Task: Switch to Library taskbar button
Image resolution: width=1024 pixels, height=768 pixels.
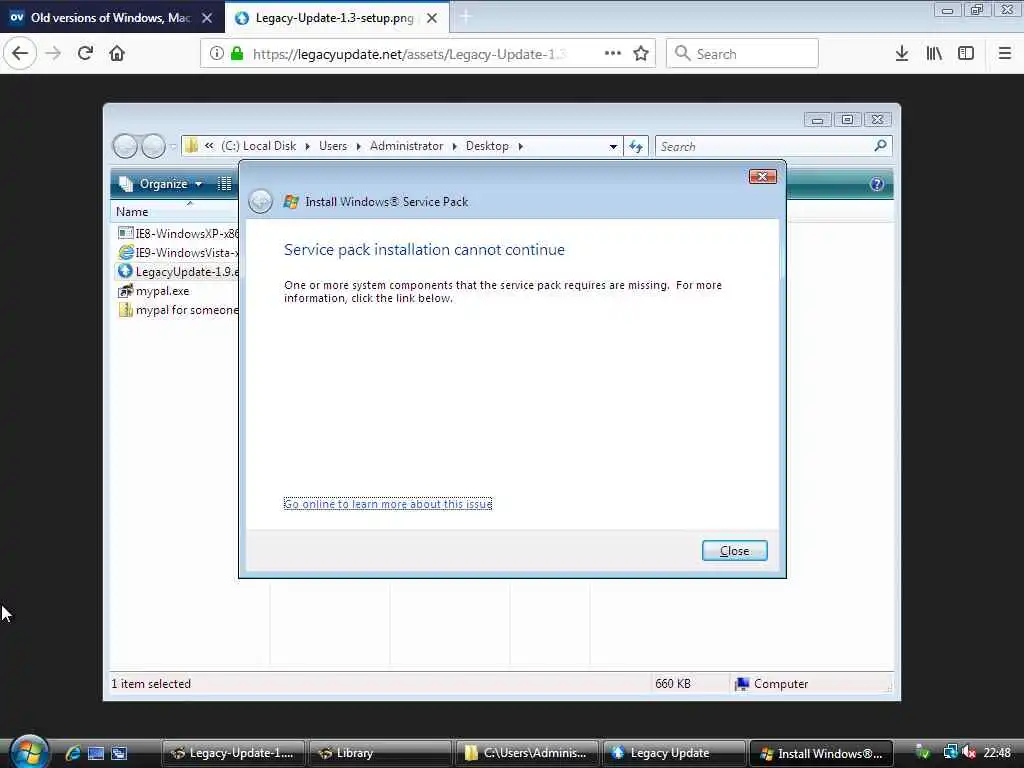Action: click(379, 753)
